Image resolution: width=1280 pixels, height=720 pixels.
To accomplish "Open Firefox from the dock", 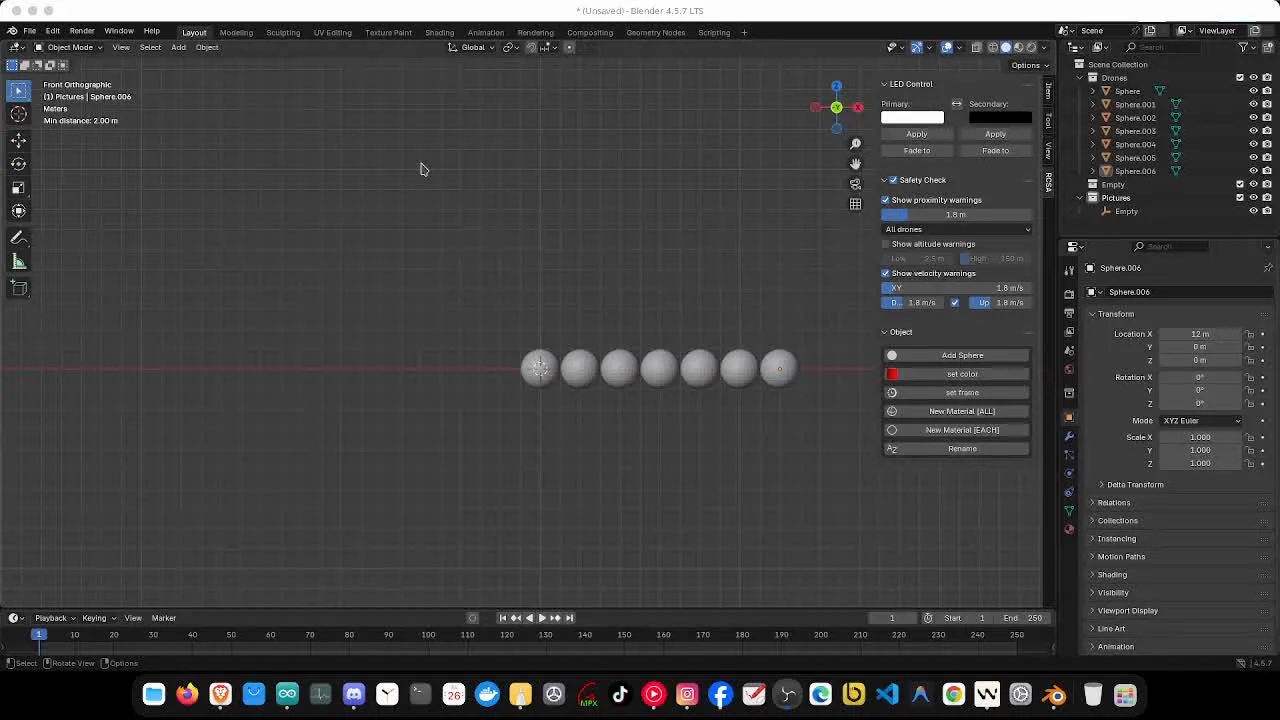I will 187,694.
